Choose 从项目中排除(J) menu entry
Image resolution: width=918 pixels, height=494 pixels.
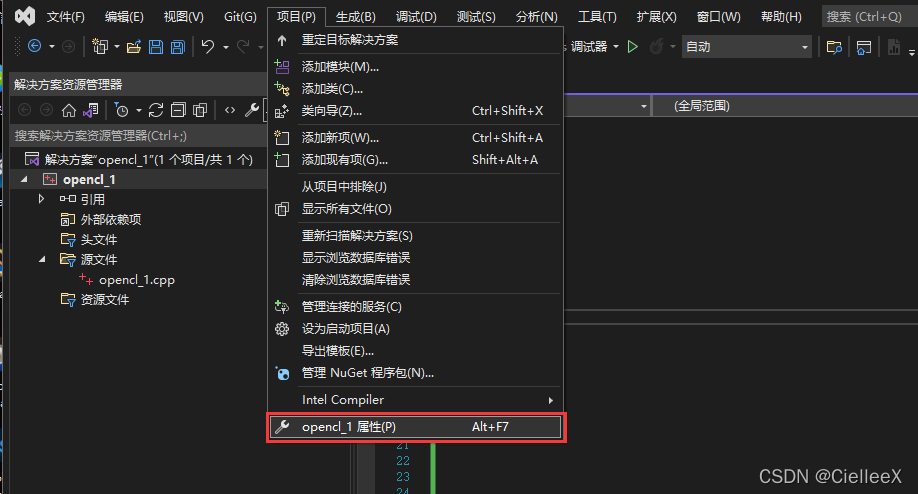(416, 187)
